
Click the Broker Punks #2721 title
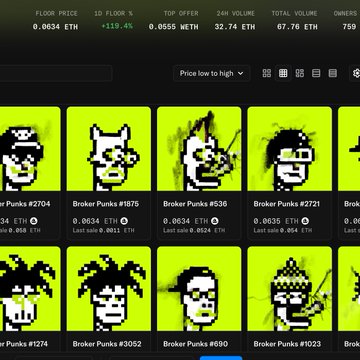pyautogui.click(x=286, y=204)
